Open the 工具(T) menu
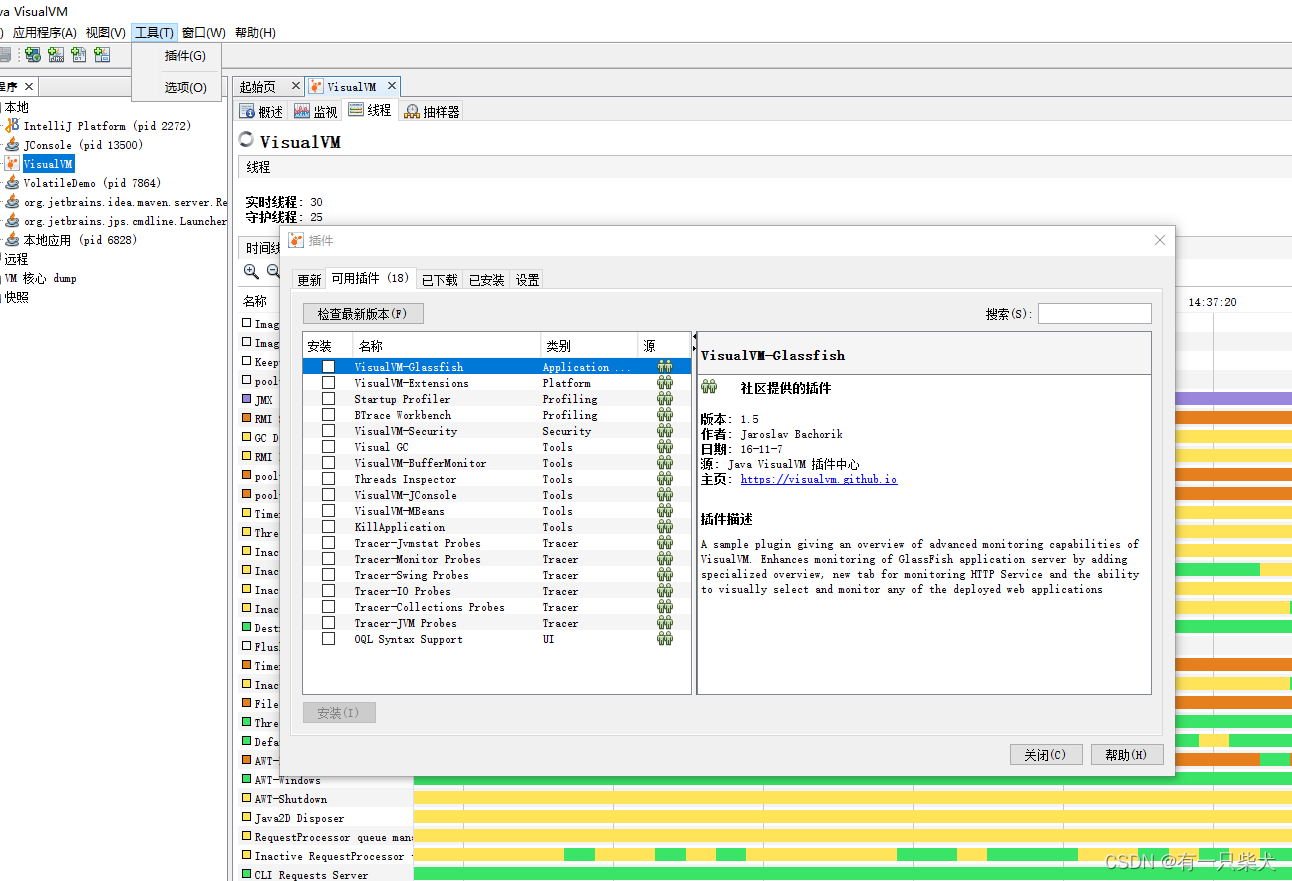This screenshot has height=881, width=1292. tap(154, 33)
